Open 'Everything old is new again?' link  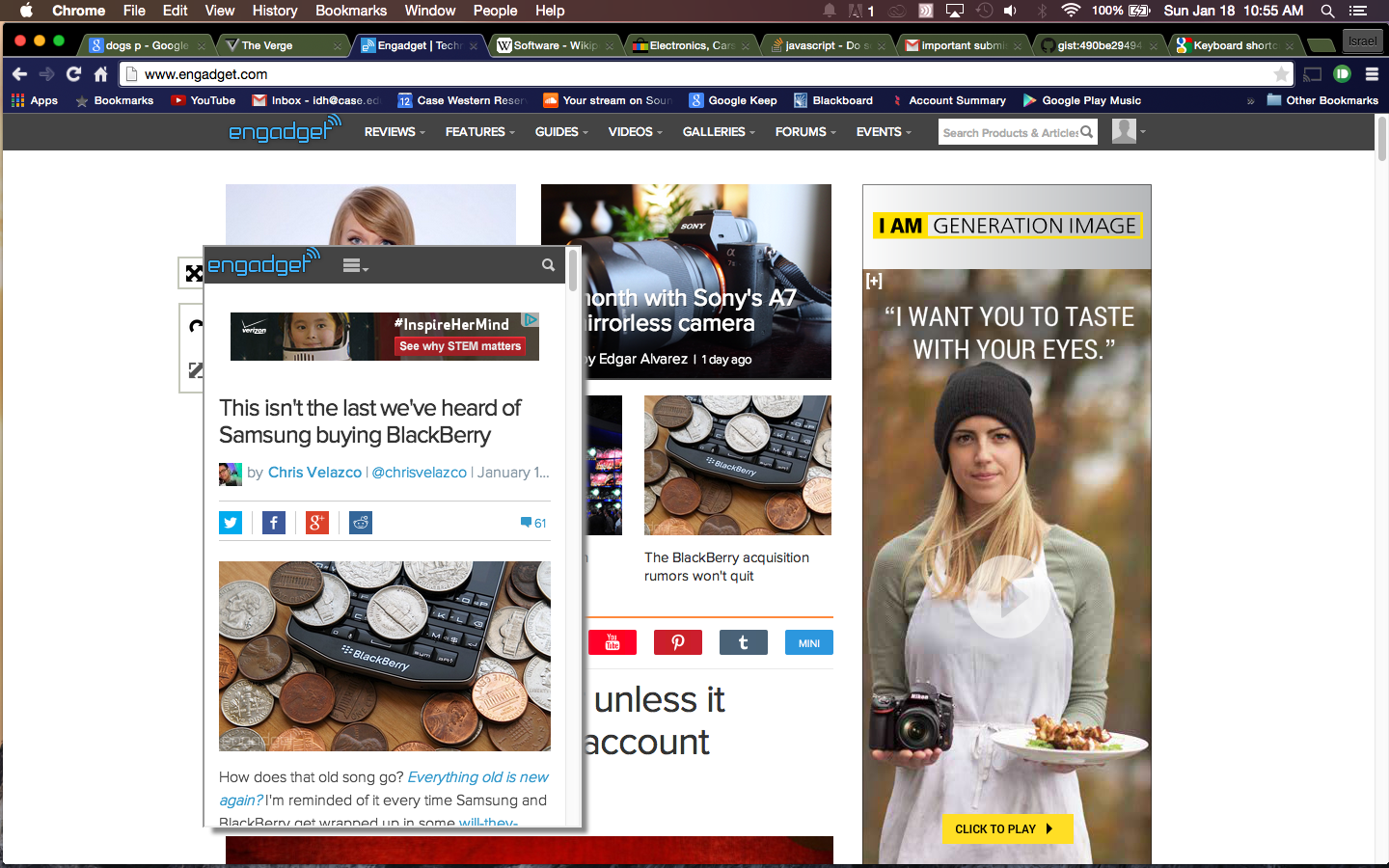pyautogui.click(x=383, y=788)
